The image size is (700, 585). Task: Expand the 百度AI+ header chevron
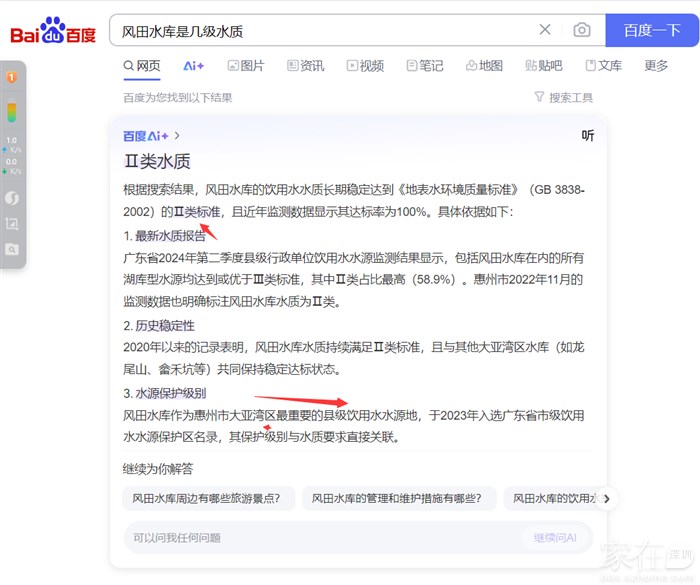(178, 135)
